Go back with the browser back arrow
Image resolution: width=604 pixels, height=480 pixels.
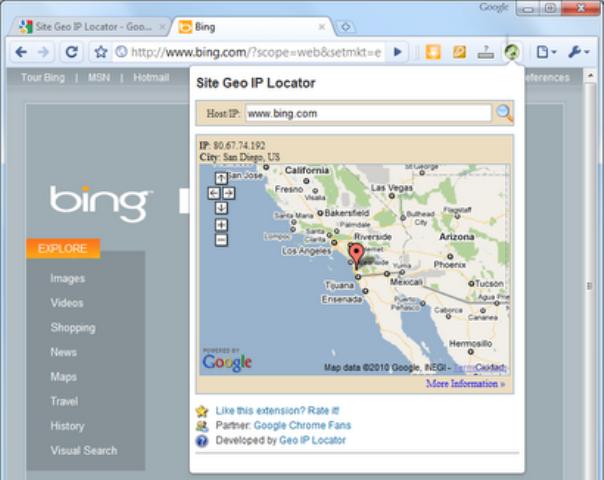click(x=21, y=52)
